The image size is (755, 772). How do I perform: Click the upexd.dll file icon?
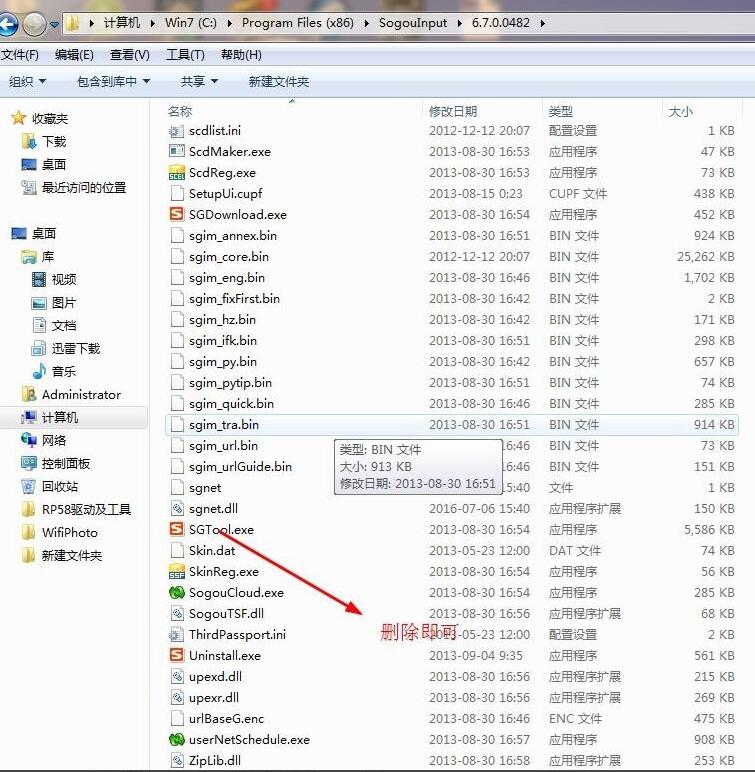[x=176, y=676]
